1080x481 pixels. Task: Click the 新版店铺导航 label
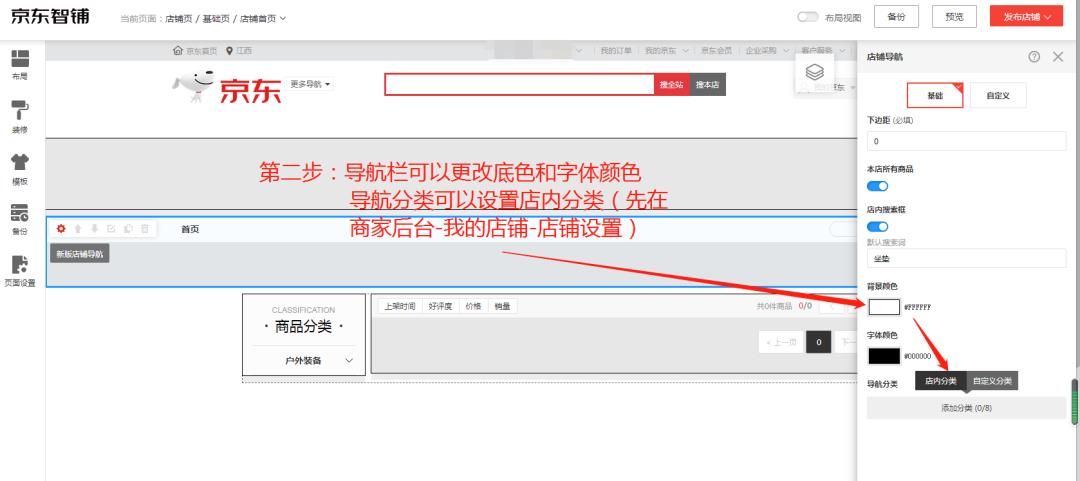click(79, 254)
